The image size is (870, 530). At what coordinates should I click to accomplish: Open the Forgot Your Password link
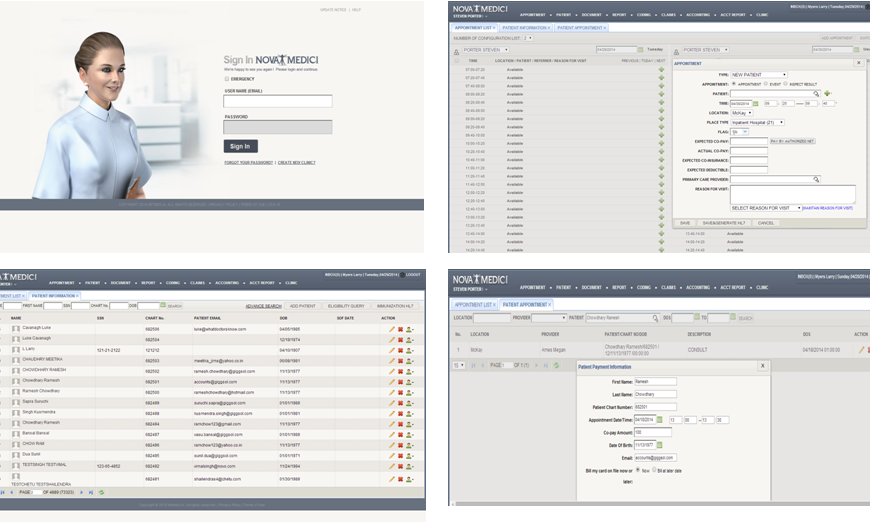[x=248, y=162]
